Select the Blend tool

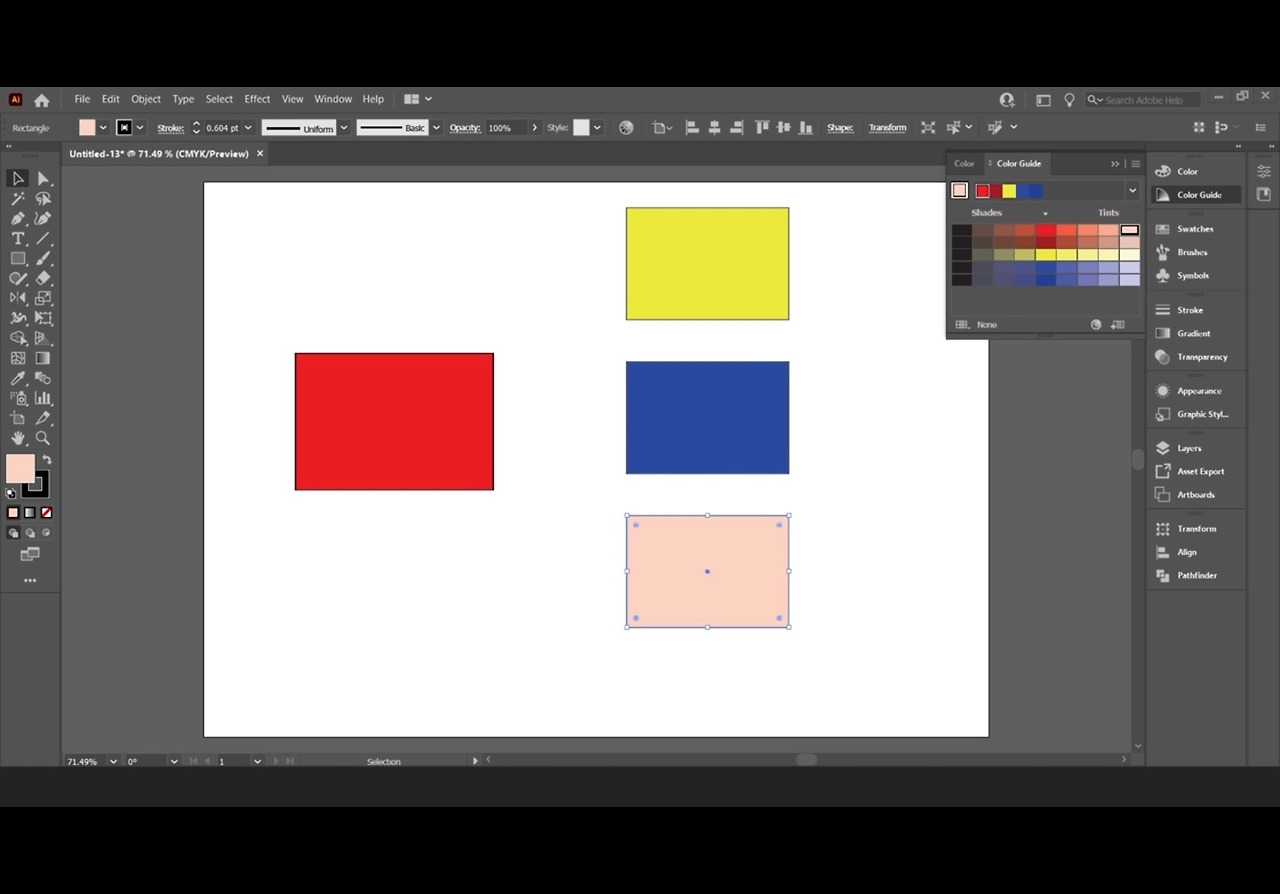point(43,378)
